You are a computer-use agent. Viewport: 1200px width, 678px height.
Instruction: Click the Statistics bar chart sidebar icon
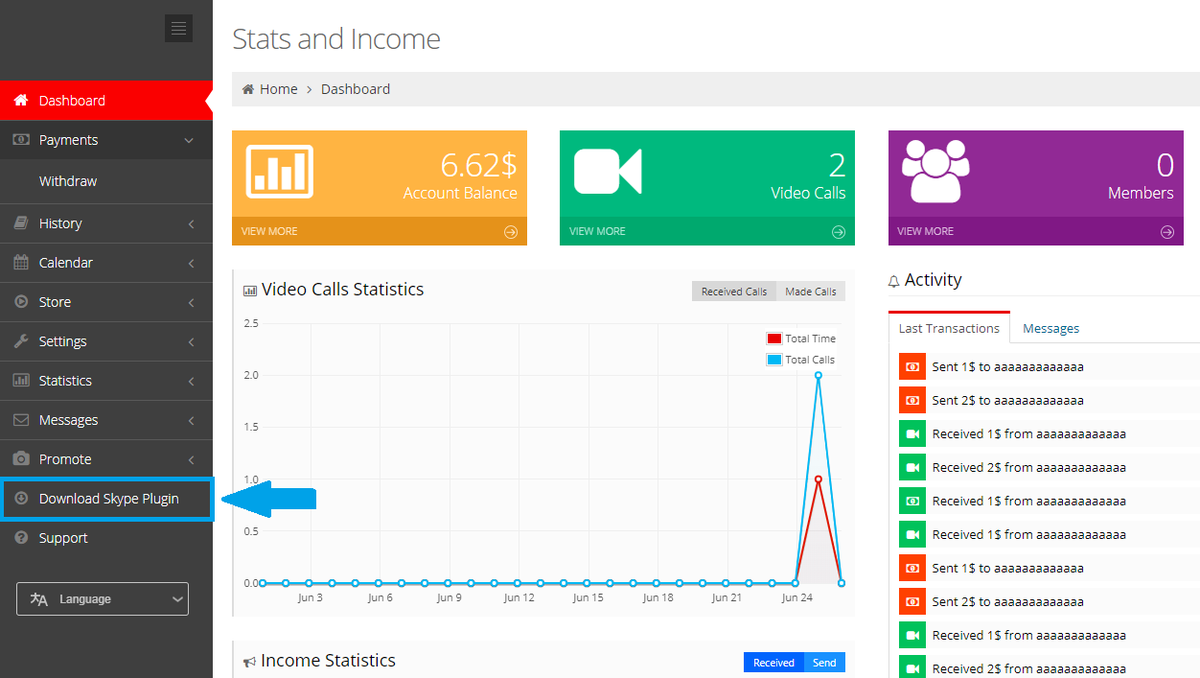tap(21, 380)
